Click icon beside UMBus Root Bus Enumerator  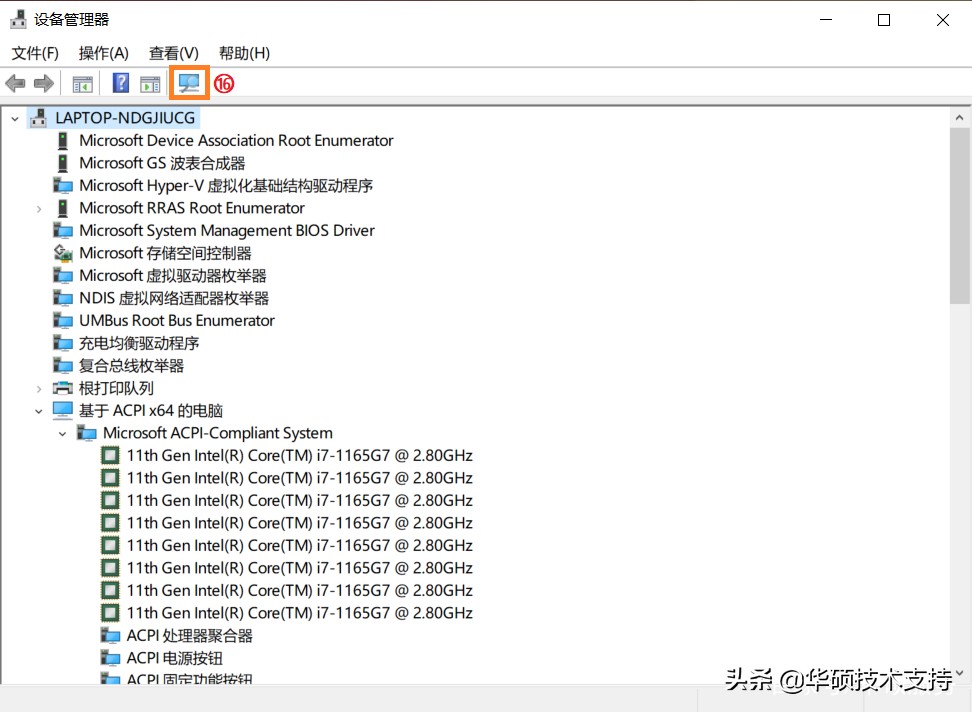click(63, 320)
